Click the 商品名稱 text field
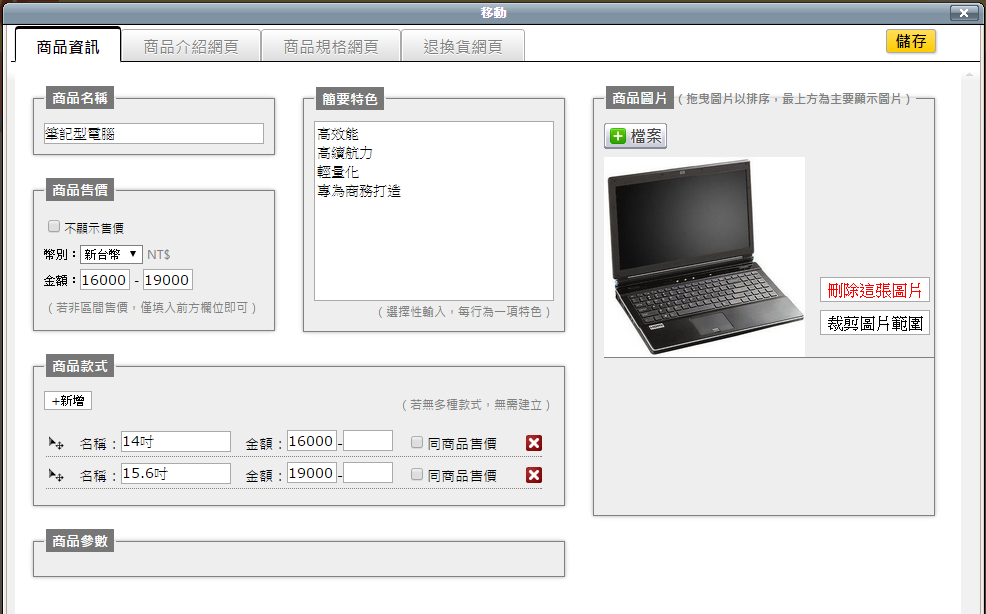The image size is (986, 614). coord(154,133)
